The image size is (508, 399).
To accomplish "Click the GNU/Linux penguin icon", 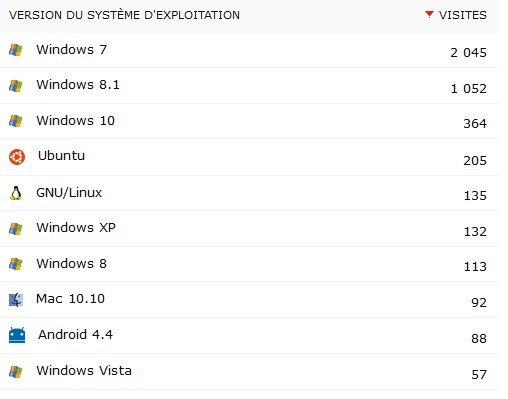I will pos(16,193).
